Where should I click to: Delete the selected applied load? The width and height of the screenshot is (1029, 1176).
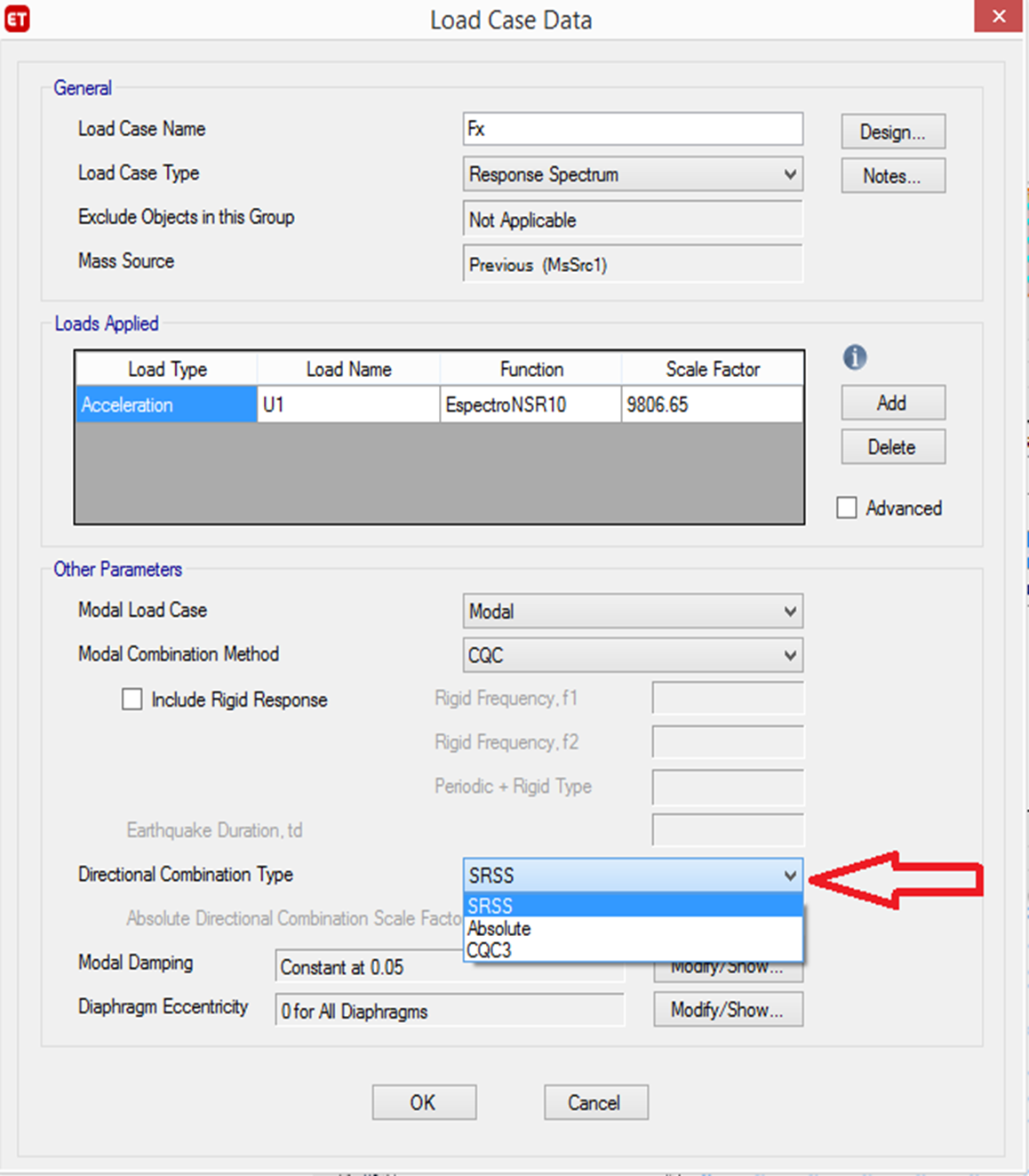pyautogui.click(x=892, y=447)
